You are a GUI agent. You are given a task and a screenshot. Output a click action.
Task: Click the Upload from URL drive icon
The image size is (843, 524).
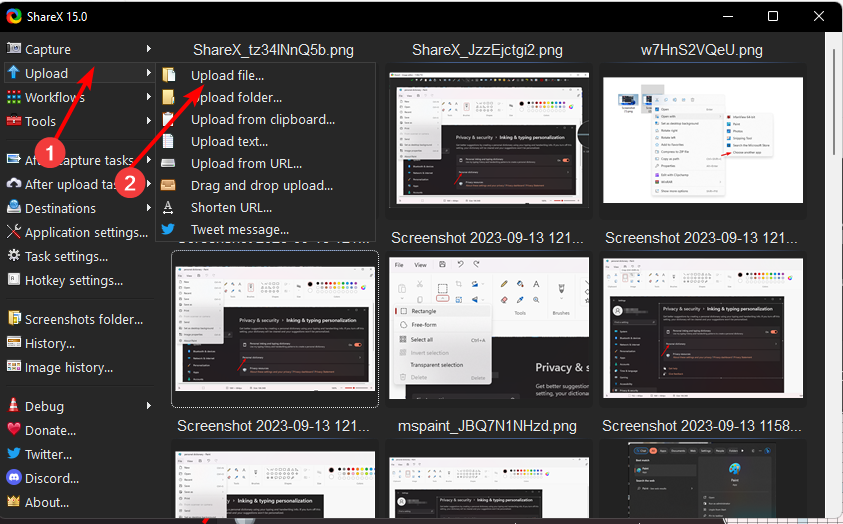click(168, 163)
